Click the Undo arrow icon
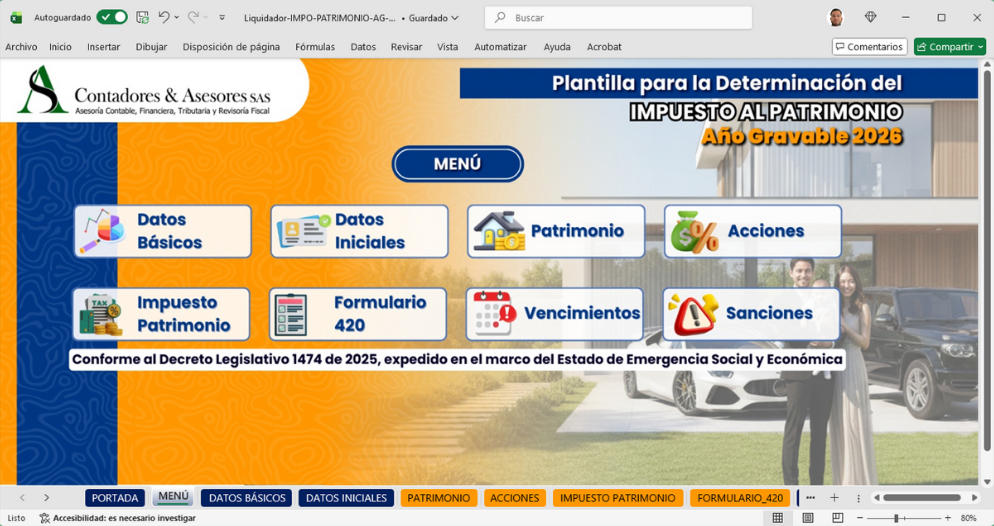This screenshot has width=994, height=526. click(164, 18)
